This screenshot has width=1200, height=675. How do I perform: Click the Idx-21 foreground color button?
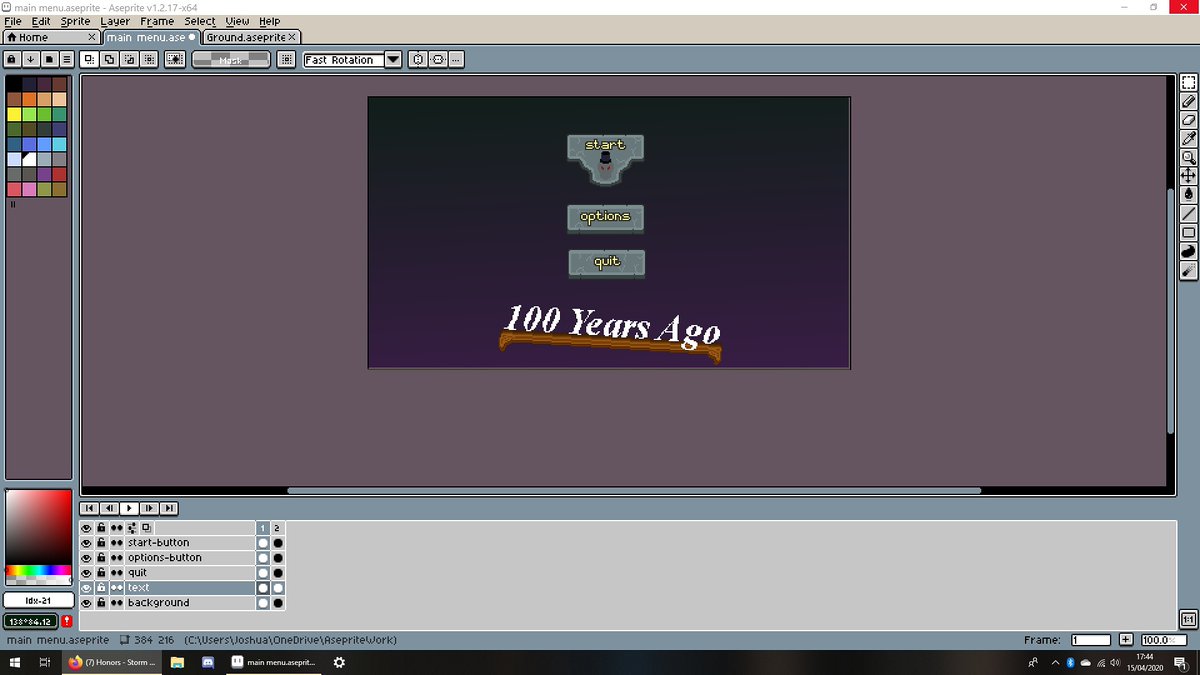(x=37, y=601)
